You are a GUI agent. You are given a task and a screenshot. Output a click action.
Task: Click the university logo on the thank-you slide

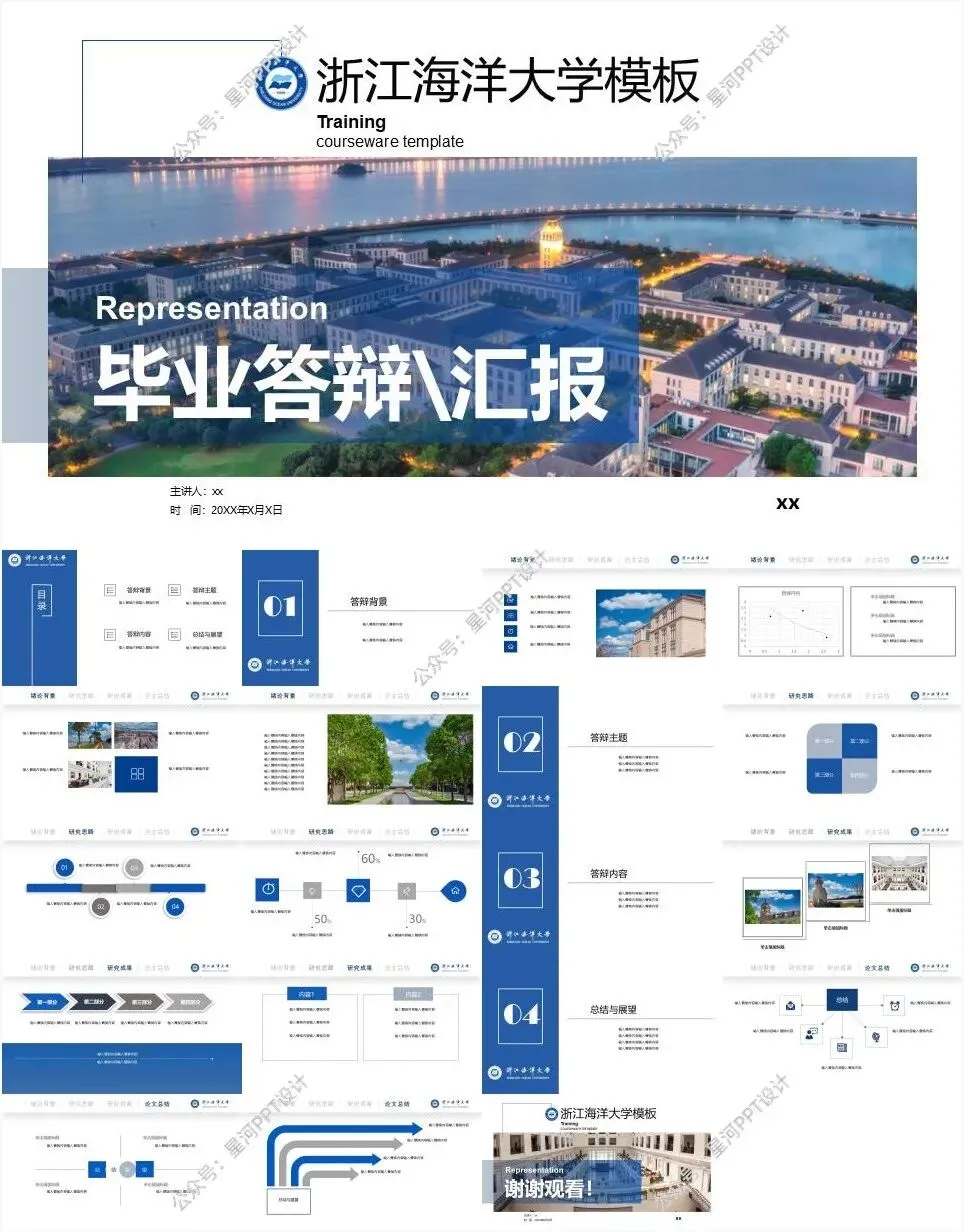[551, 1114]
